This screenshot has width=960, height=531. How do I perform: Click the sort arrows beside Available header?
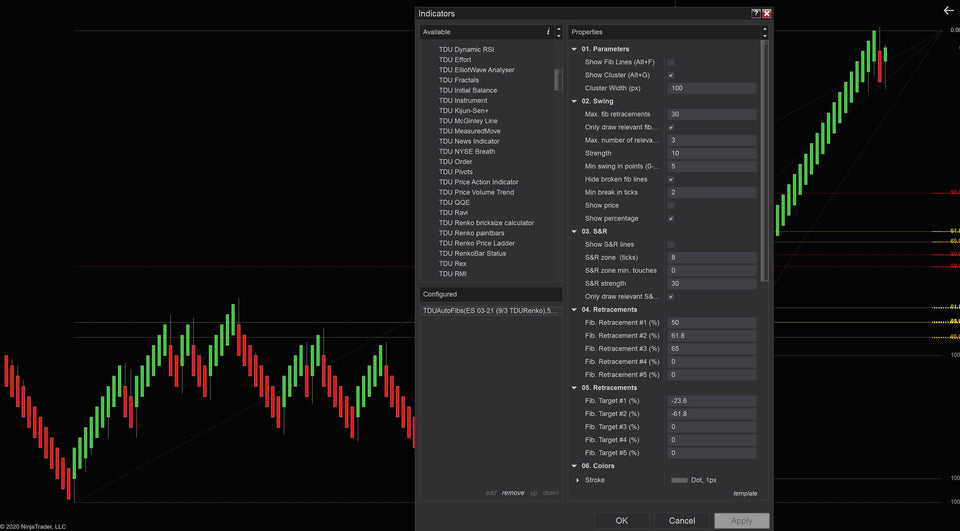tap(558, 32)
